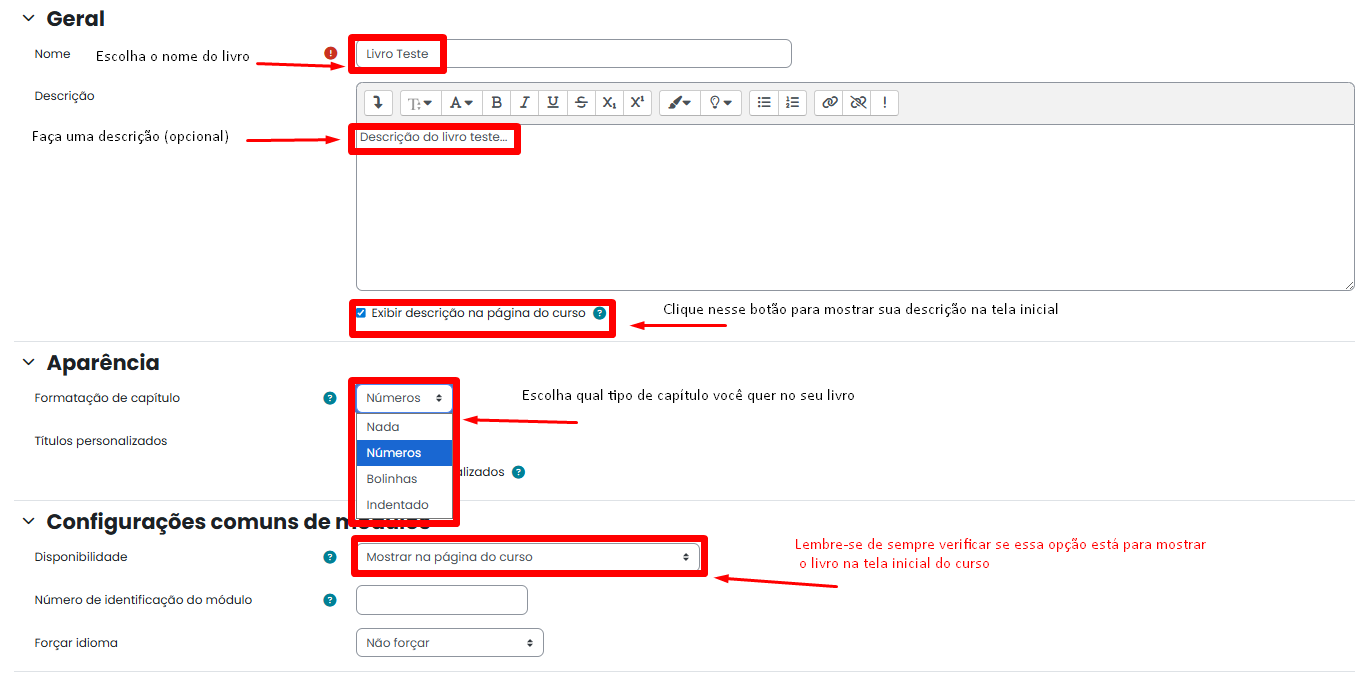Select the superscript formatting icon
The height and width of the screenshot is (677, 1358).
pos(637,102)
